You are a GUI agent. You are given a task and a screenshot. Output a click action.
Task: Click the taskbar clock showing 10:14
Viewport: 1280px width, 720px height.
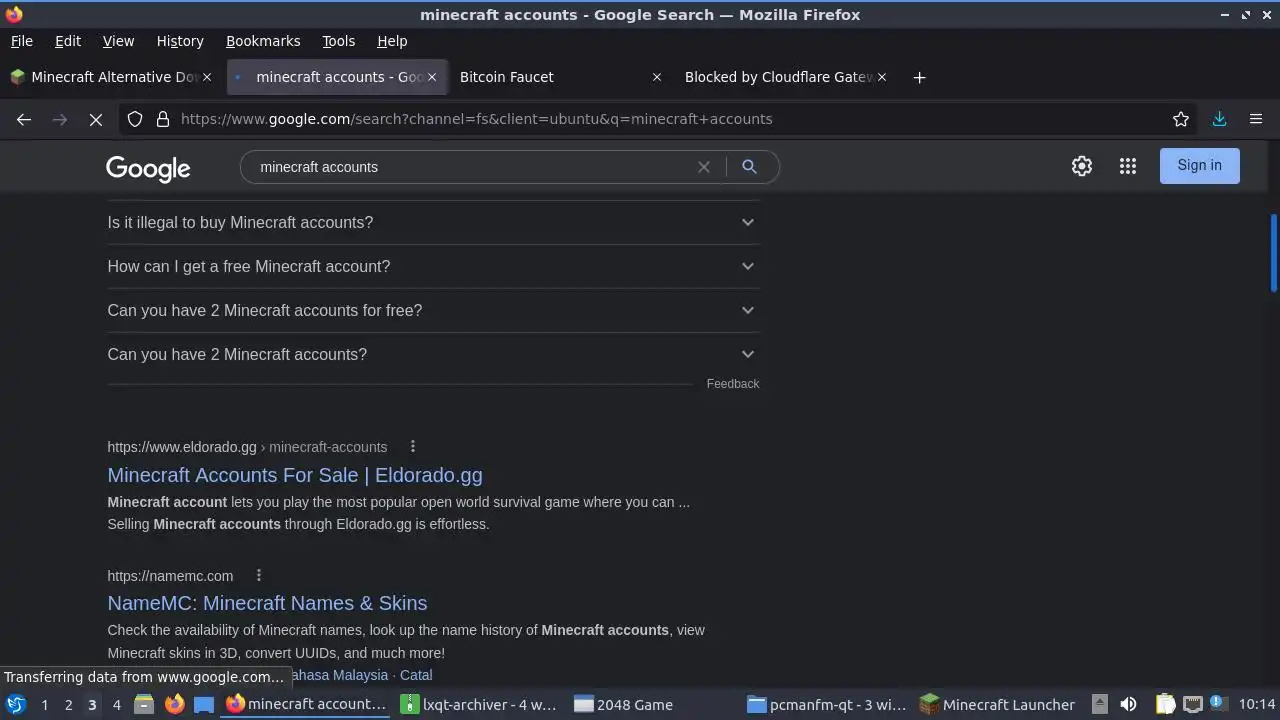point(1257,704)
